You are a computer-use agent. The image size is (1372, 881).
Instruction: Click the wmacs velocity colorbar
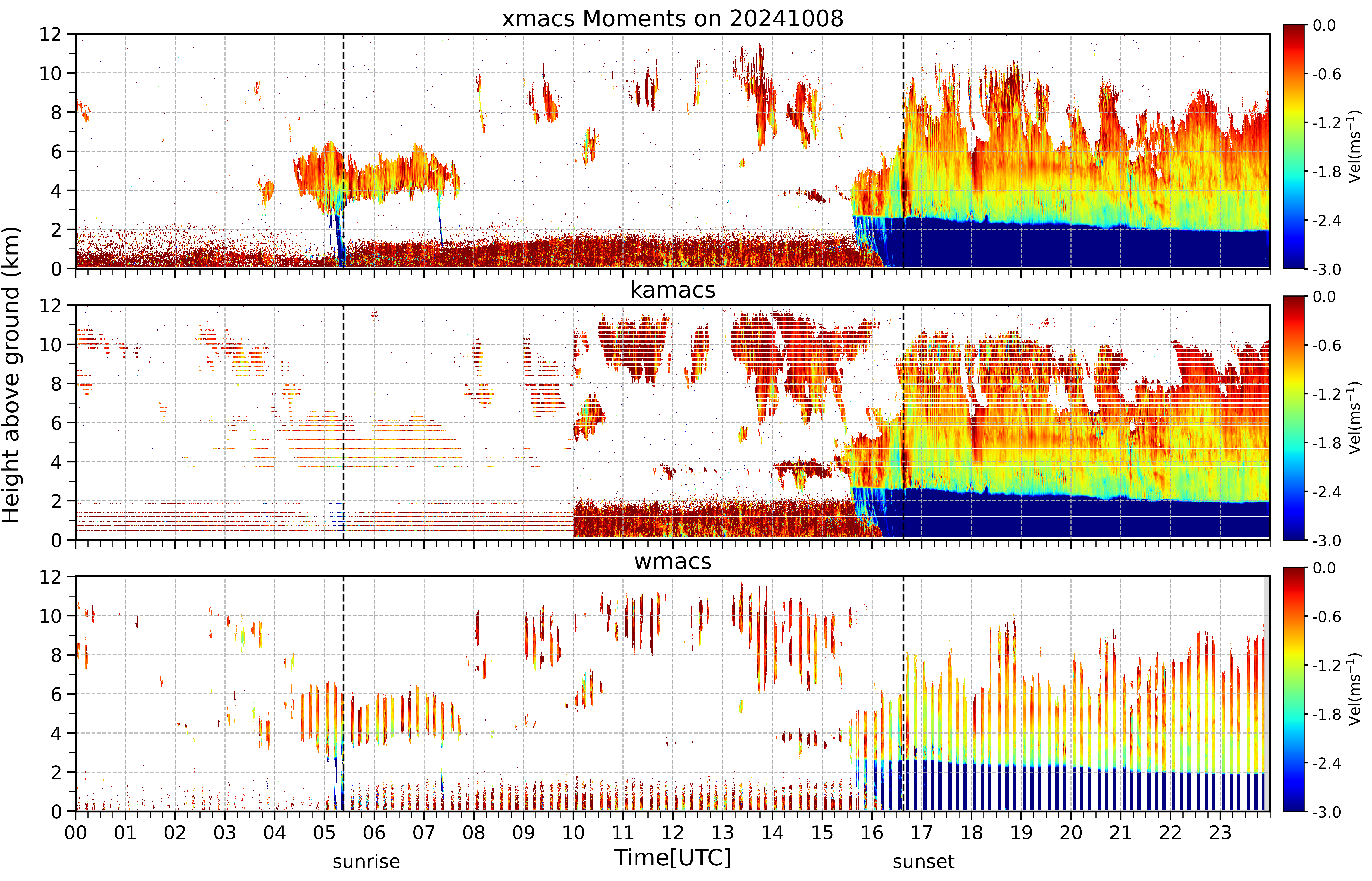click(x=1294, y=689)
